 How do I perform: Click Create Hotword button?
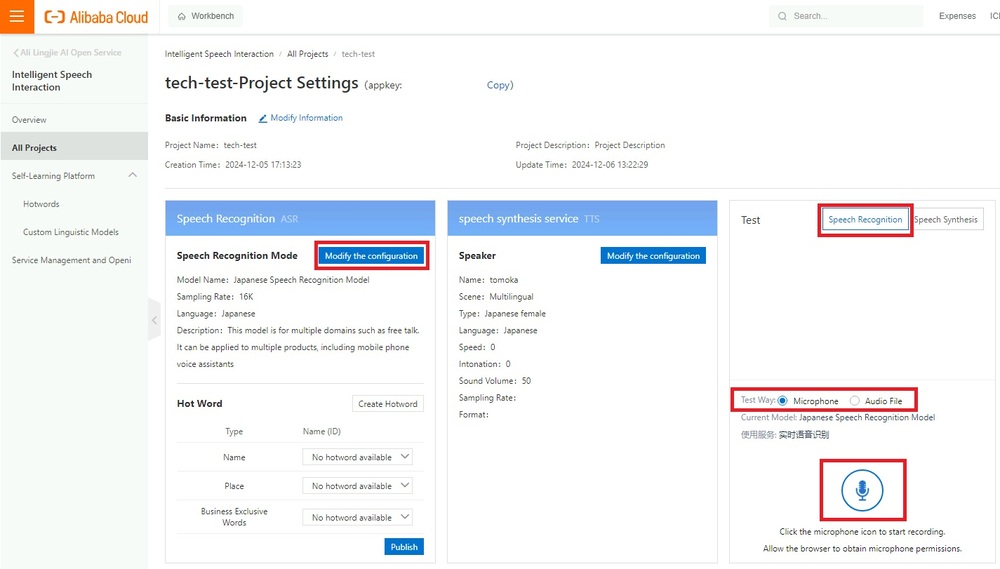pos(388,404)
